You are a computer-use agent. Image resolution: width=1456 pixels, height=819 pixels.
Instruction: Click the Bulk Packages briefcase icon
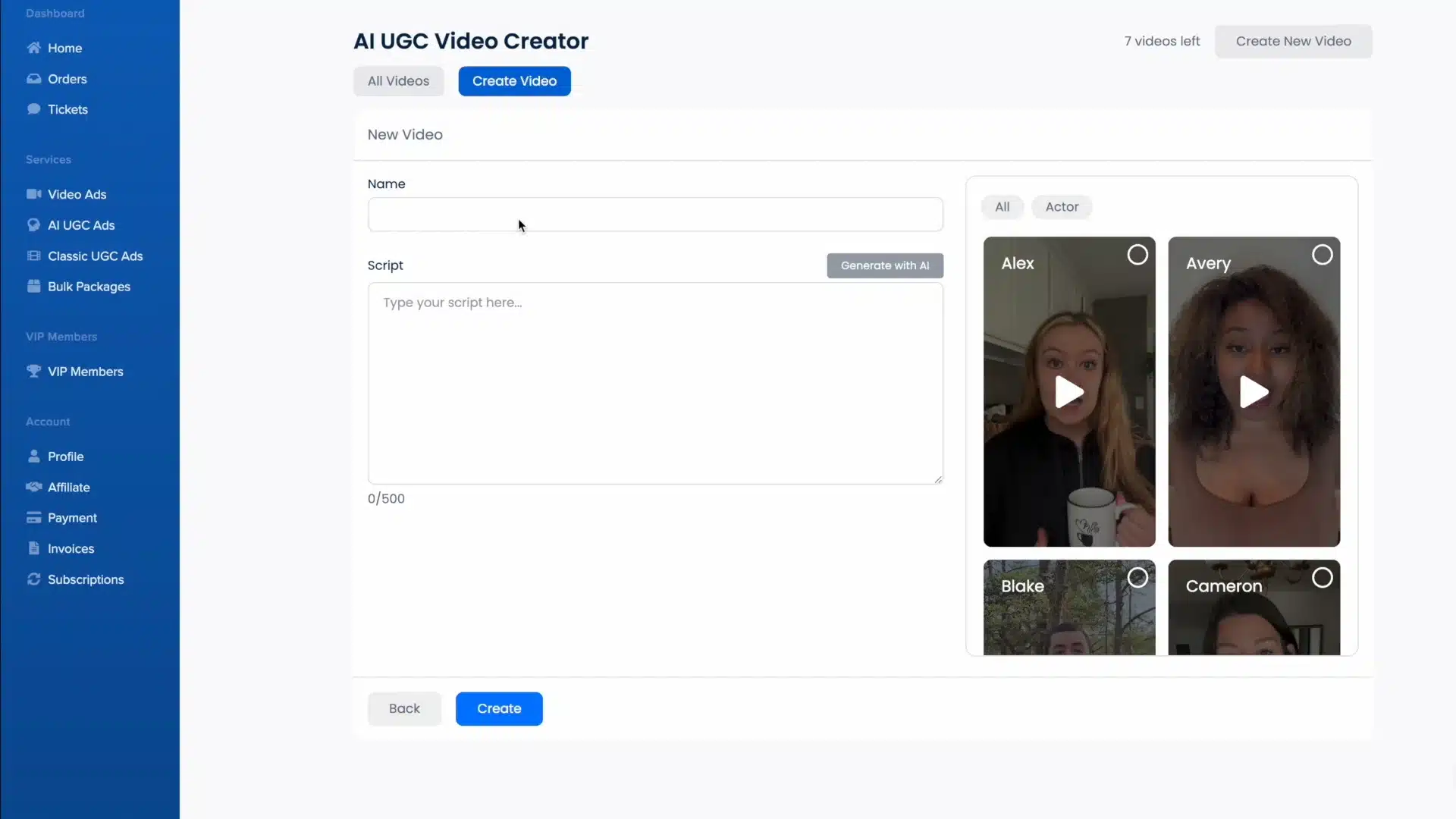coord(34,286)
